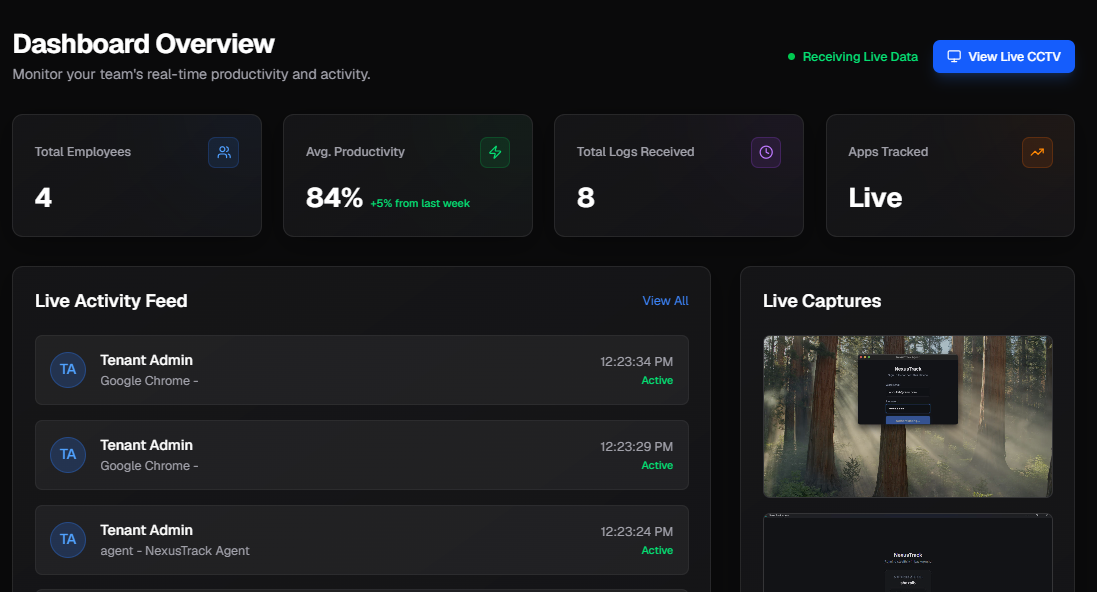Open the second dark live capture thumbnail
This screenshot has width=1097, height=592.
(x=907, y=553)
